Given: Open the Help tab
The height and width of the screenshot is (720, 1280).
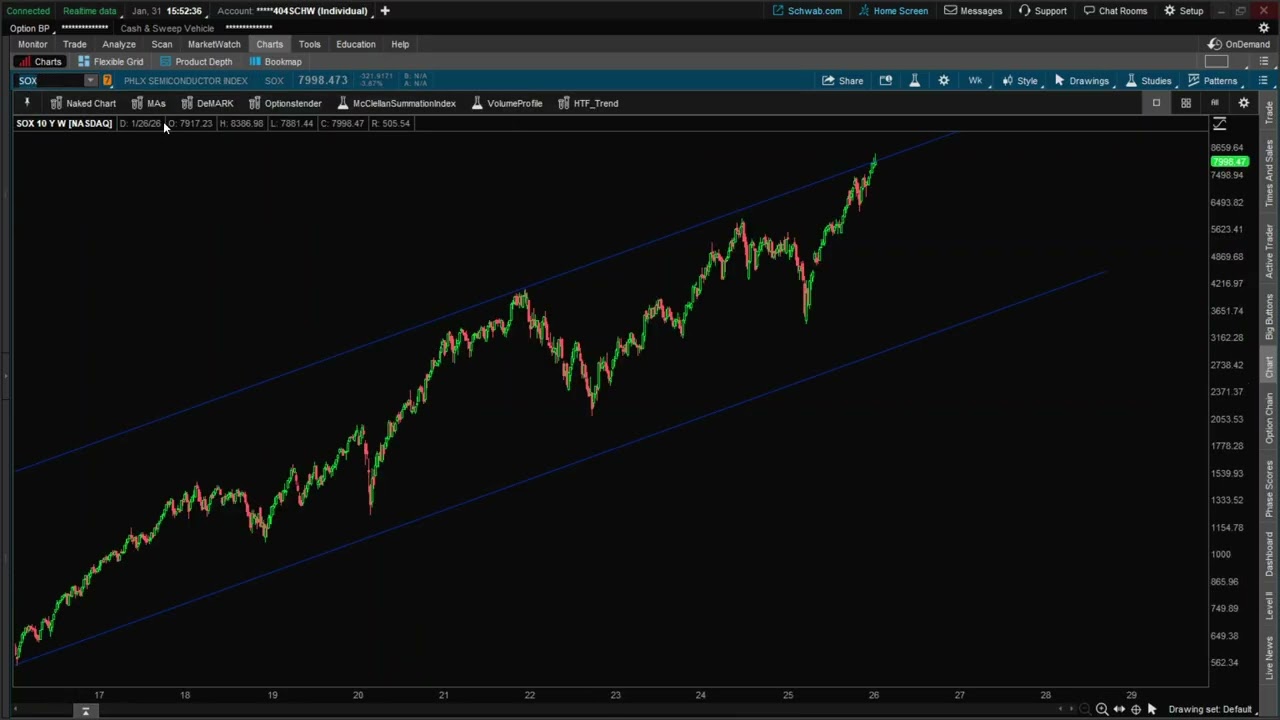Looking at the screenshot, I should click(x=400, y=44).
